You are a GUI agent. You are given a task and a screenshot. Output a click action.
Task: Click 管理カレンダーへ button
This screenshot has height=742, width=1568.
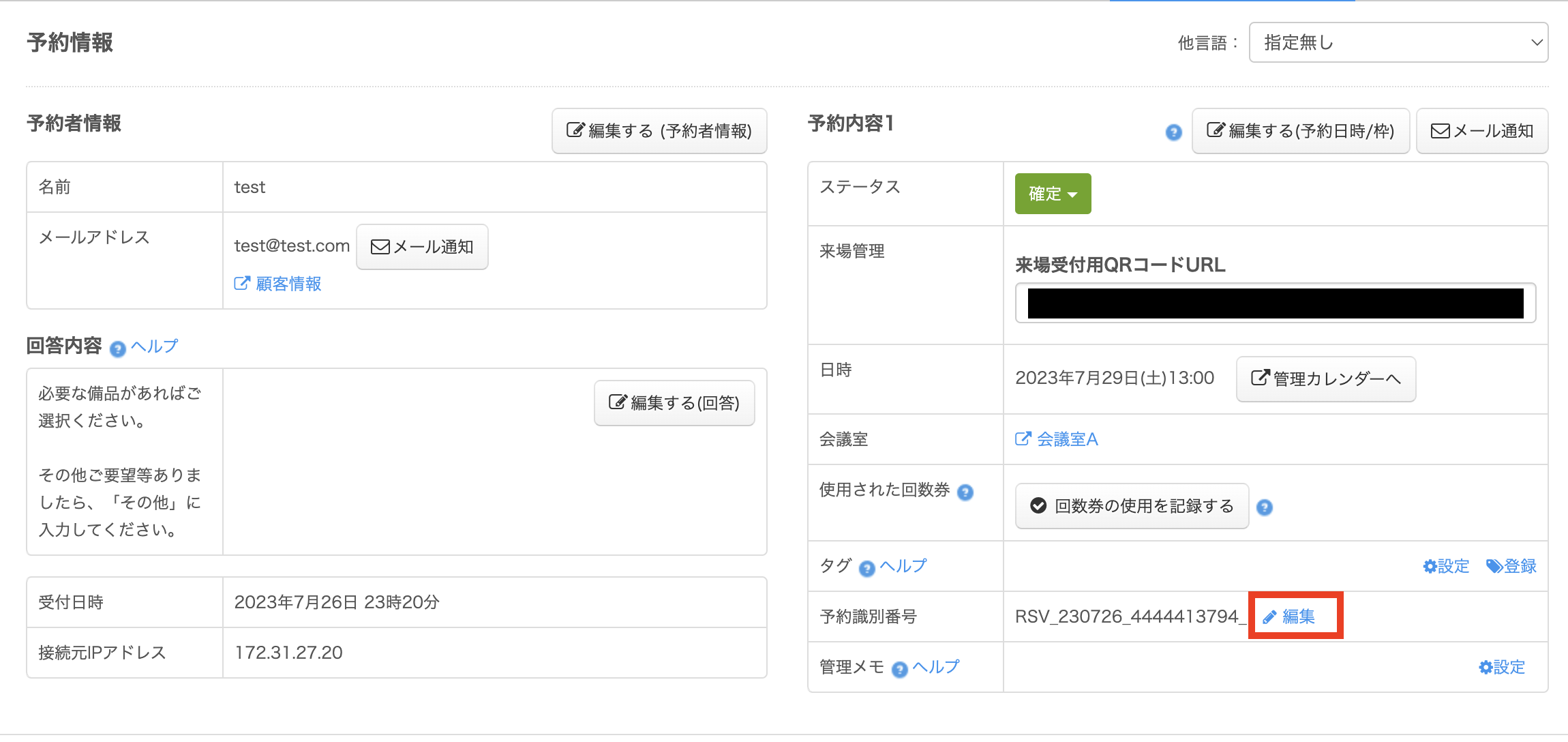tap(1325, 379)
